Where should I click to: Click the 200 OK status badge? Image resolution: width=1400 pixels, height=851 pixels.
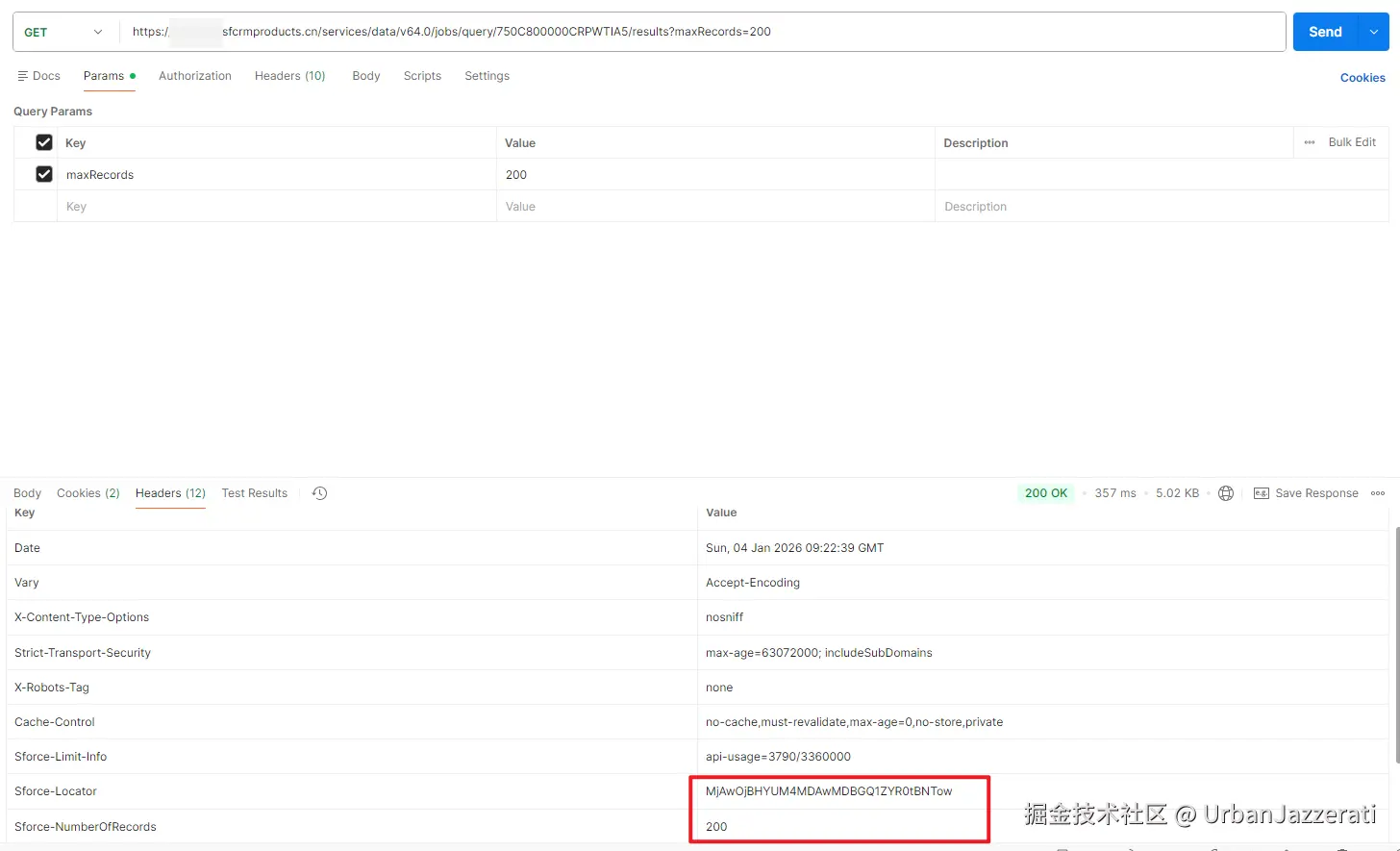click(1046, 493)
